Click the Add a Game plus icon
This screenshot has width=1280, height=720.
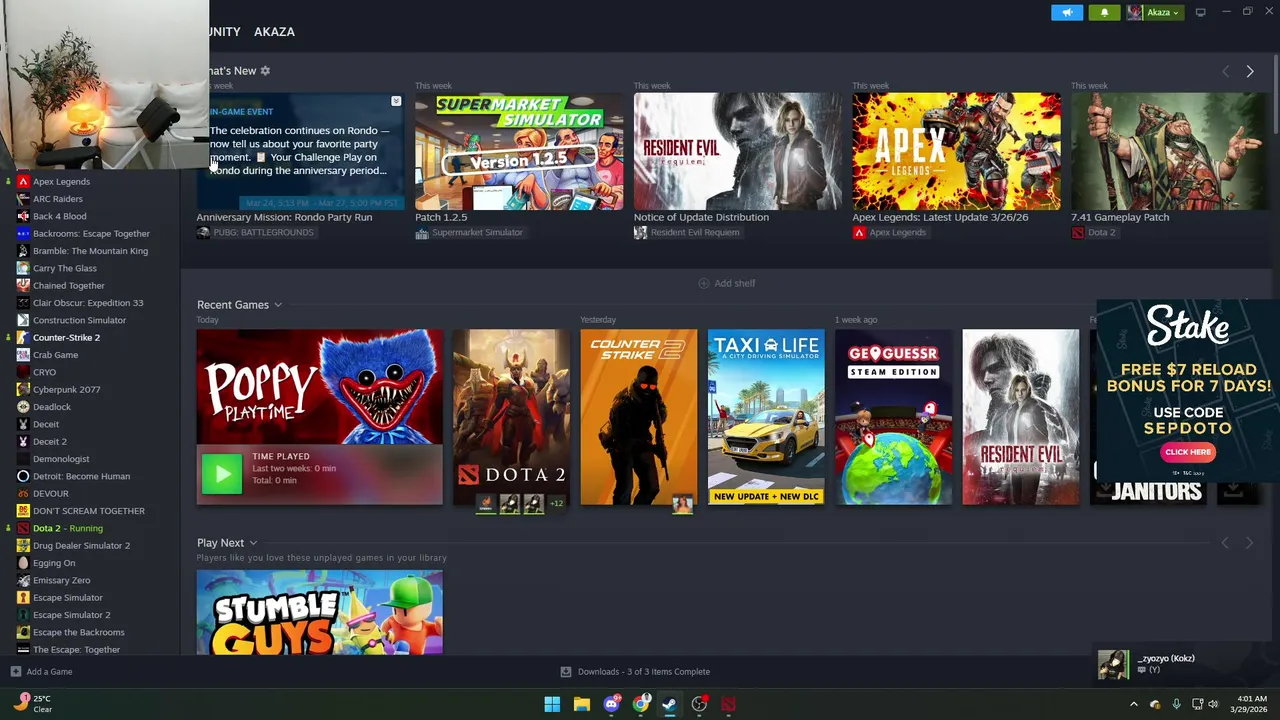click(x=15, y=672)
